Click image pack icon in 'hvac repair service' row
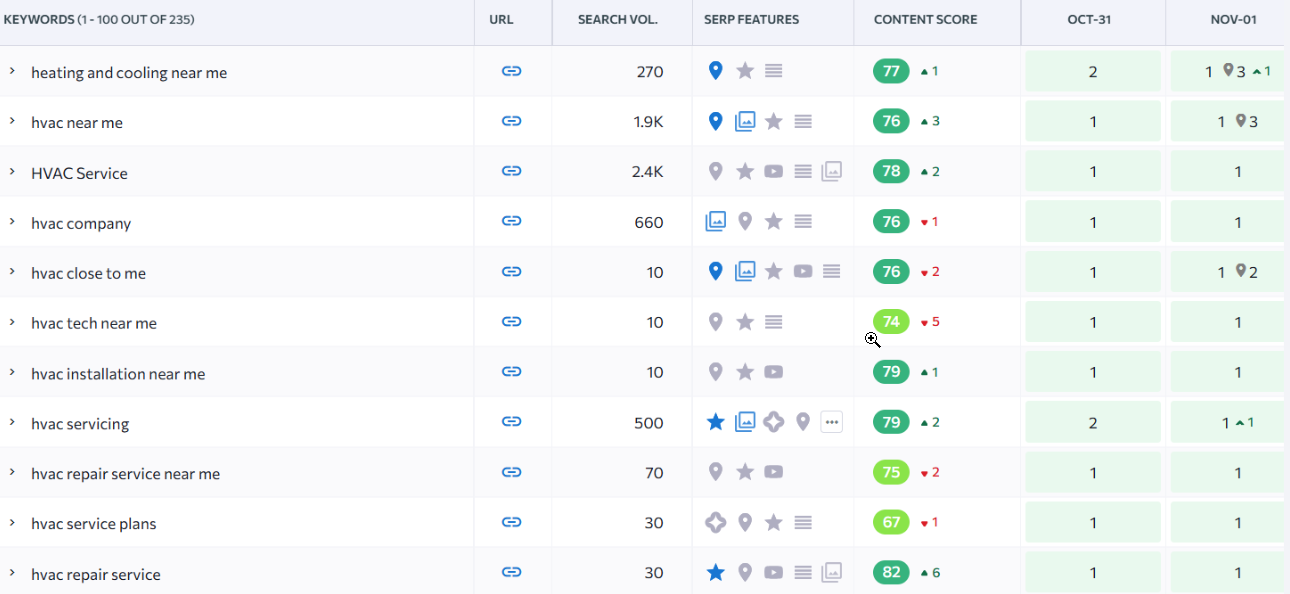 (831, 572)
